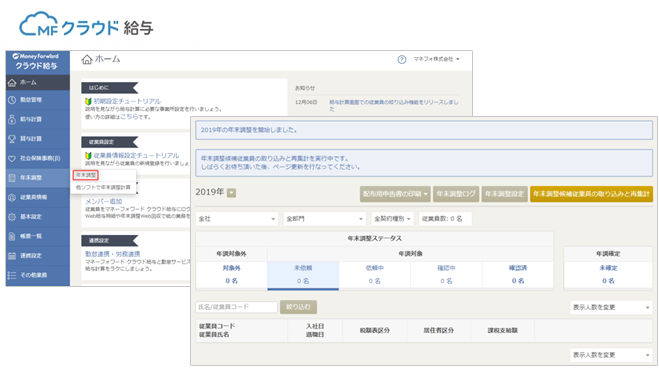This screenshot has width=659, height=368.
Task: Open その他業務 list icon in sidebar
Action: 12,275
